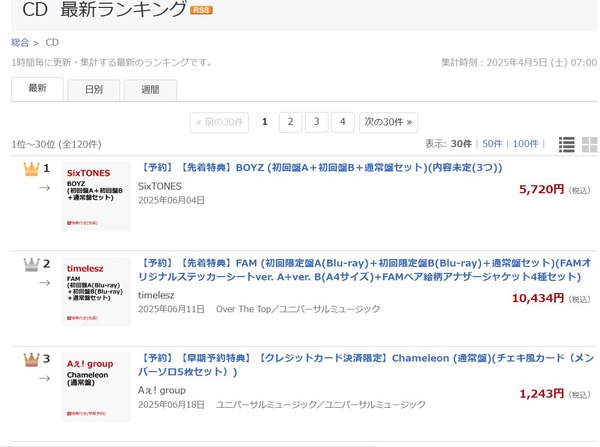Click the RSS feed icon
The height and width of the screenshot is (447, 600).
point(201,11)
